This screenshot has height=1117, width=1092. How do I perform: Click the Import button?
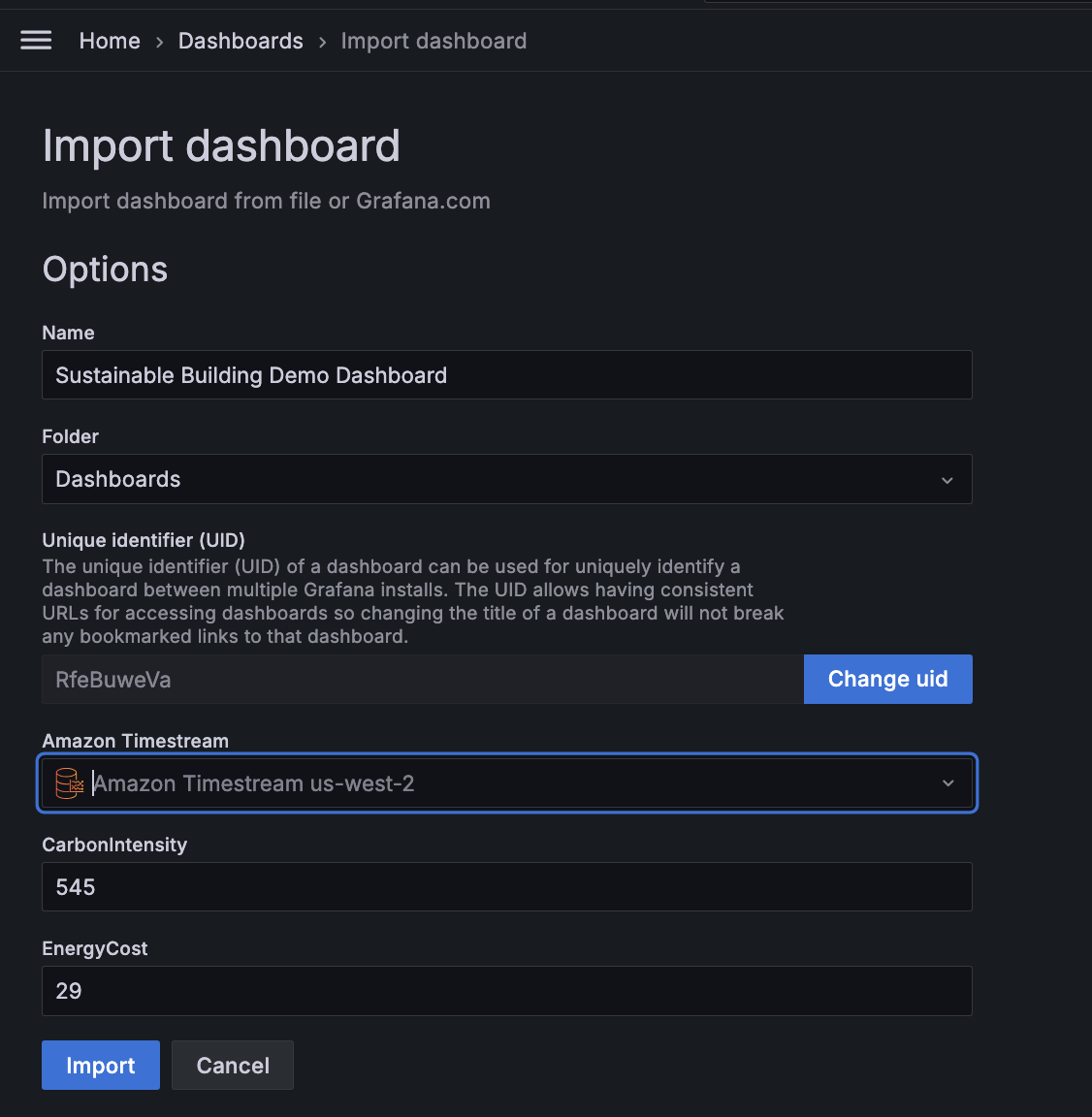(x=101, y=1065)
